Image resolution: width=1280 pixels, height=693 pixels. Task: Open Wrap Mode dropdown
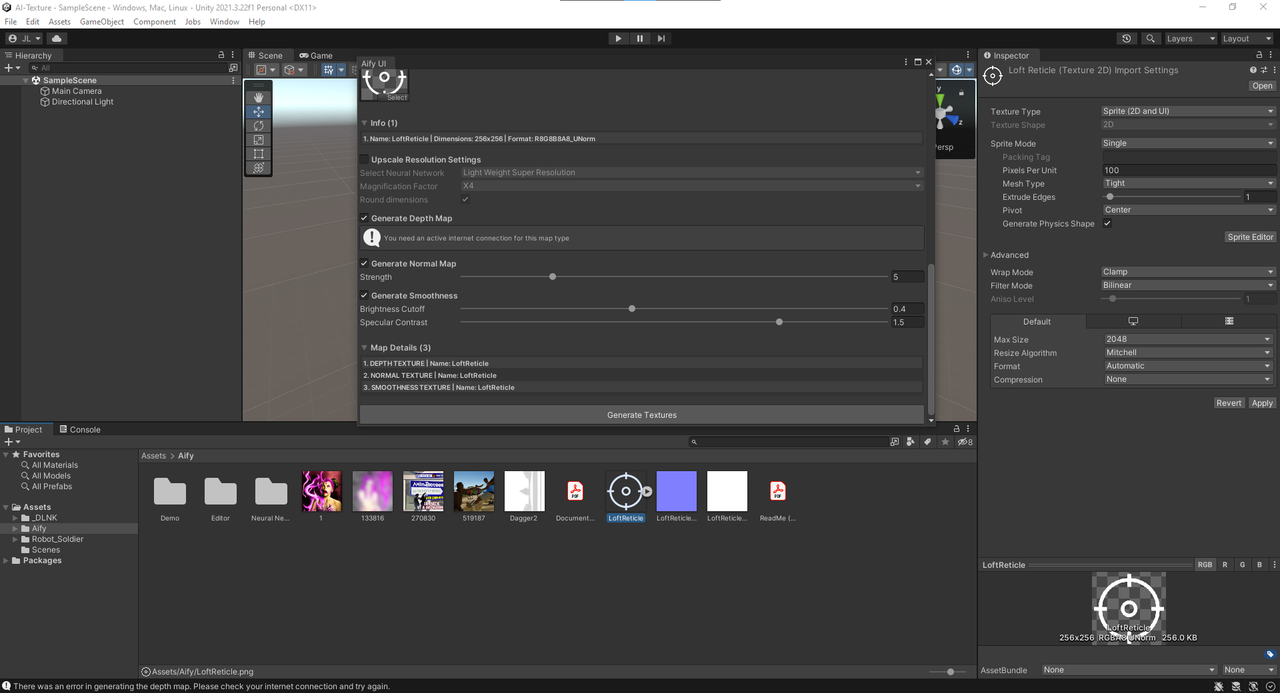[x=1188, y=272]
